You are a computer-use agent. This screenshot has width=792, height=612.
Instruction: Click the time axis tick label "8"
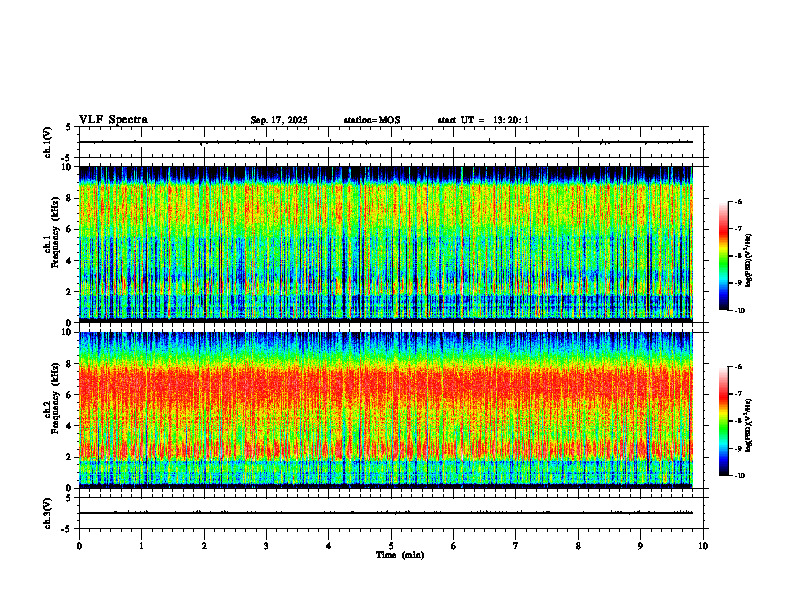click(x=578, y=546)
